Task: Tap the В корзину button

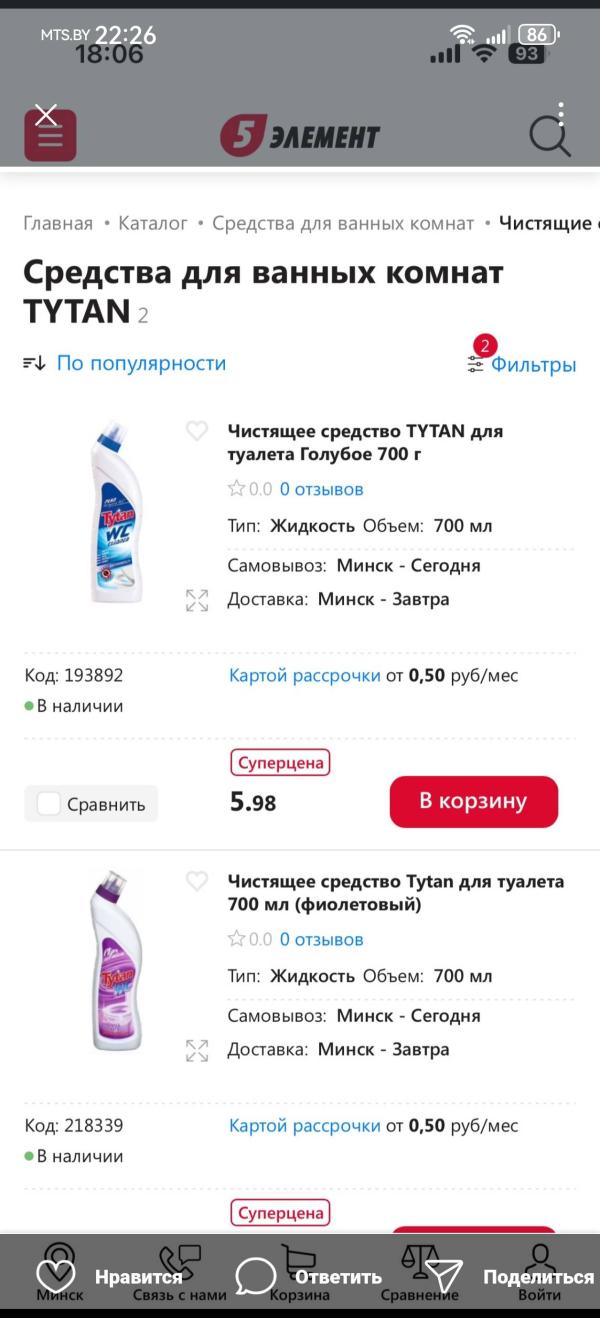Action: coord(473,801)
